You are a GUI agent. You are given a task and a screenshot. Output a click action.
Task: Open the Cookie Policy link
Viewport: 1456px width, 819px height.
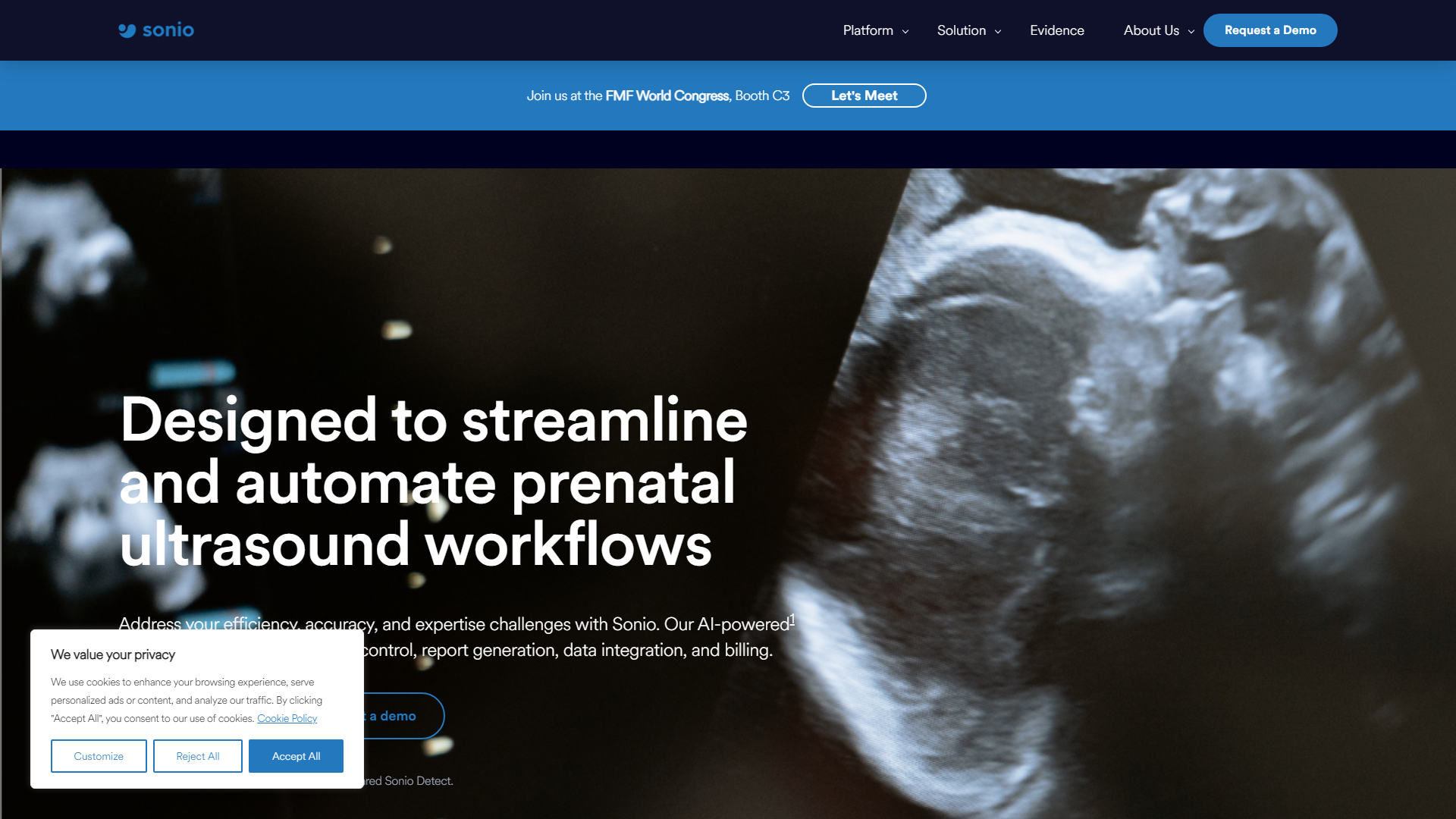tap(287, 718)
